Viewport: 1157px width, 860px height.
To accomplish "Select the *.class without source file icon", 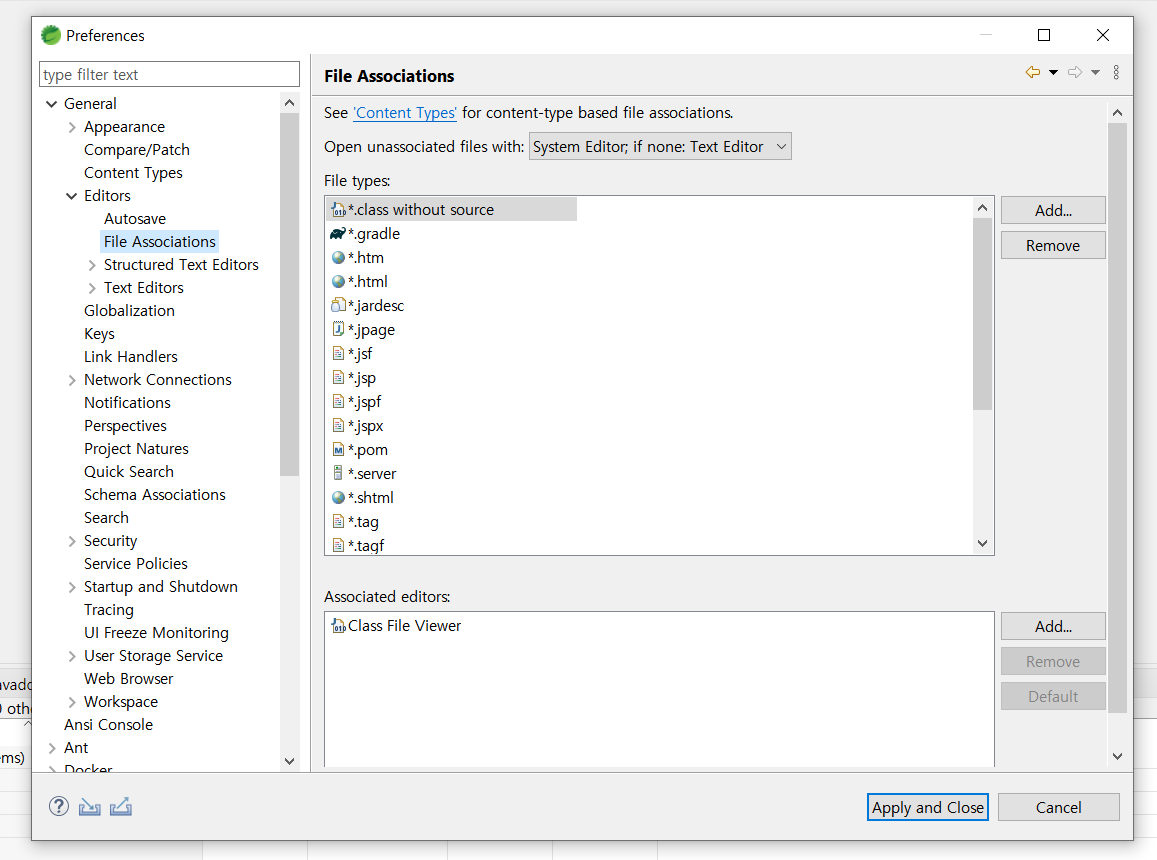I will 339,210.
